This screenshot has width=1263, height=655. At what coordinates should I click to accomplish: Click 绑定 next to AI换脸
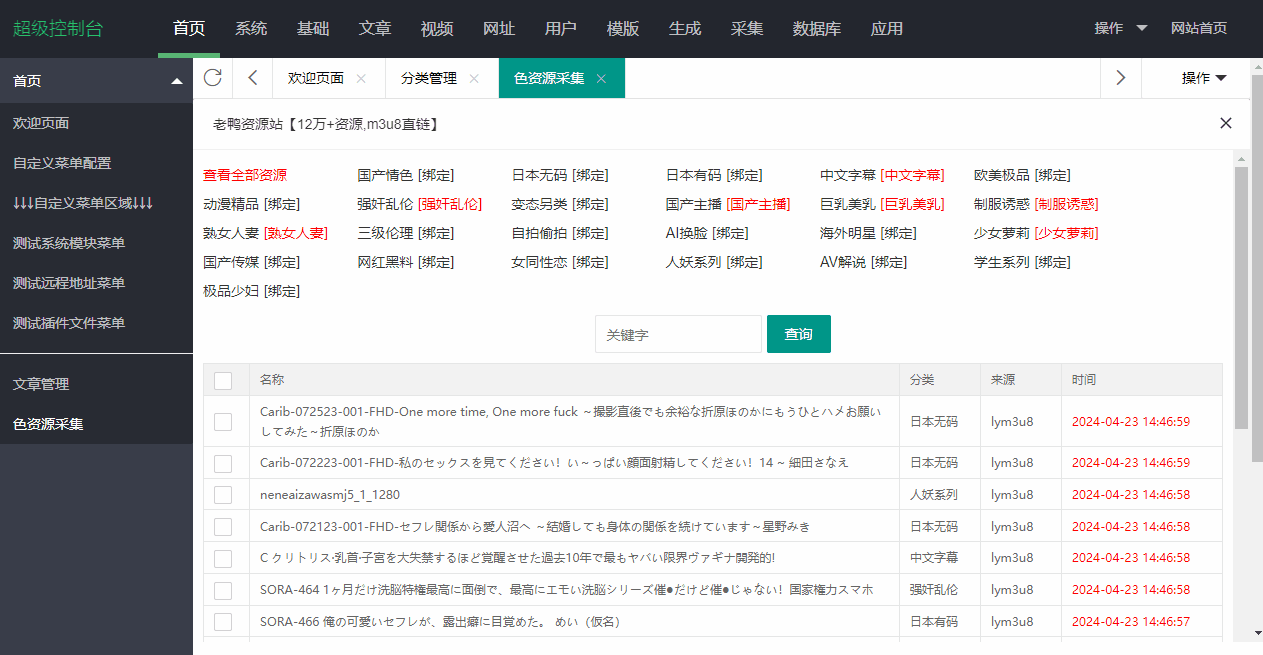[729, 233]
